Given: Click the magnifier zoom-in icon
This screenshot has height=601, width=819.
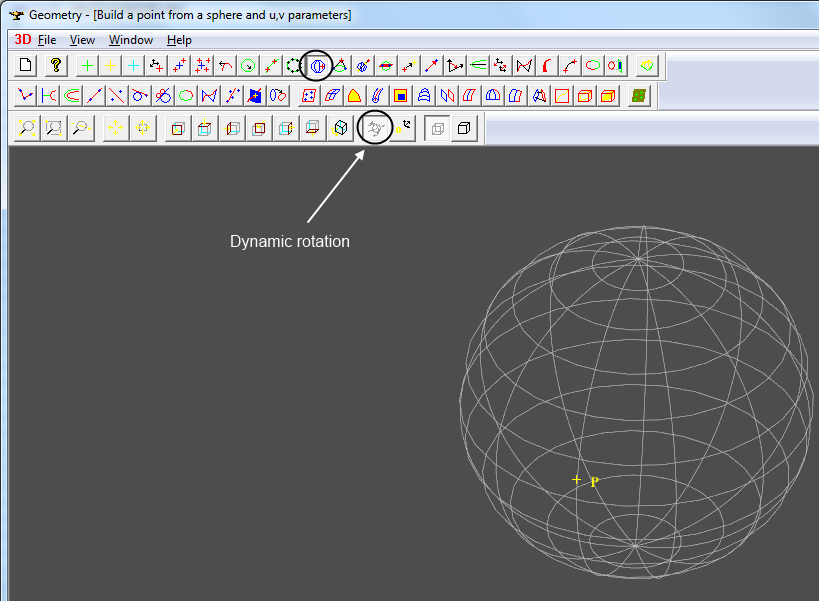Looking at the screenshot, I should [27, 128].
